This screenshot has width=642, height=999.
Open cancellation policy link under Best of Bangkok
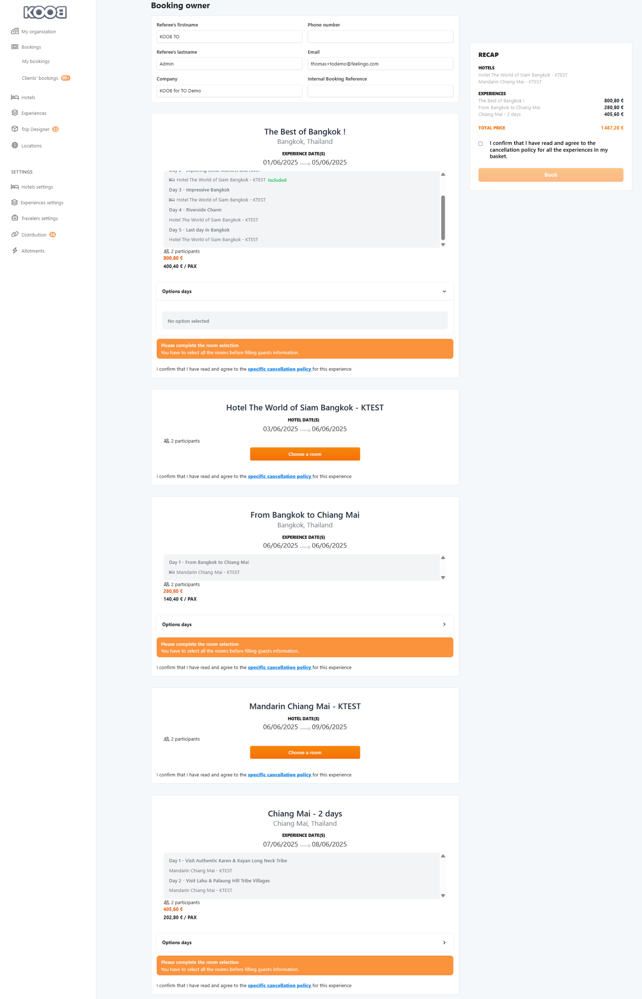pyautogui.click(x=279, y=369)
